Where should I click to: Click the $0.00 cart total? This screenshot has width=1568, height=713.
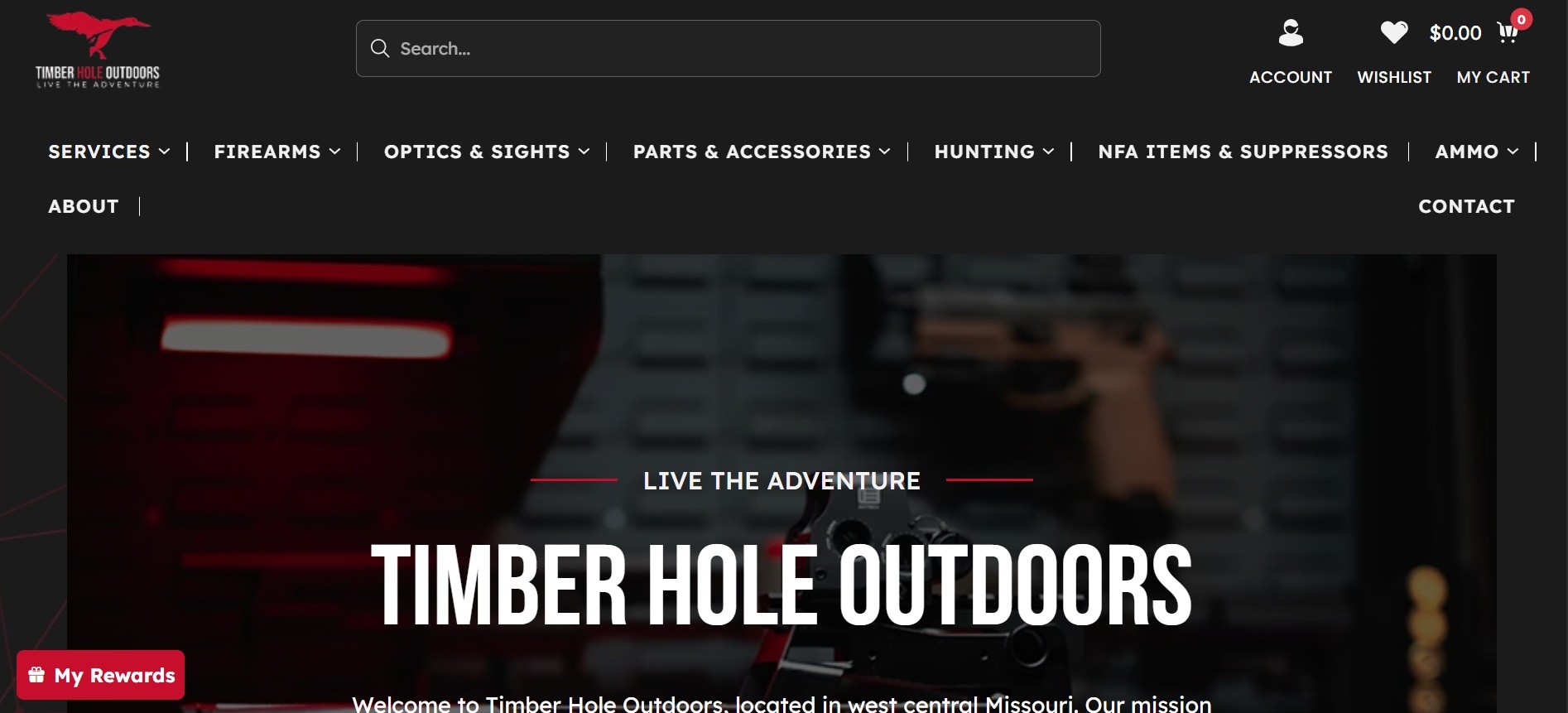coord(1455,33)
